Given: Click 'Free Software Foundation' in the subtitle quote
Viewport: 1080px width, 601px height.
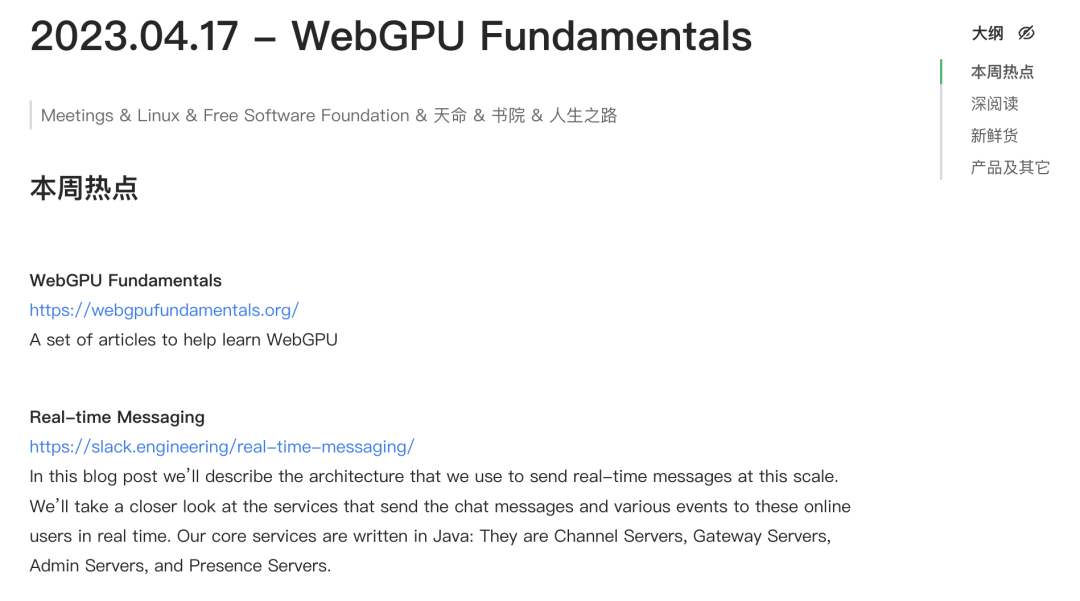Looking at the screenshot, I should pos(306,115).
